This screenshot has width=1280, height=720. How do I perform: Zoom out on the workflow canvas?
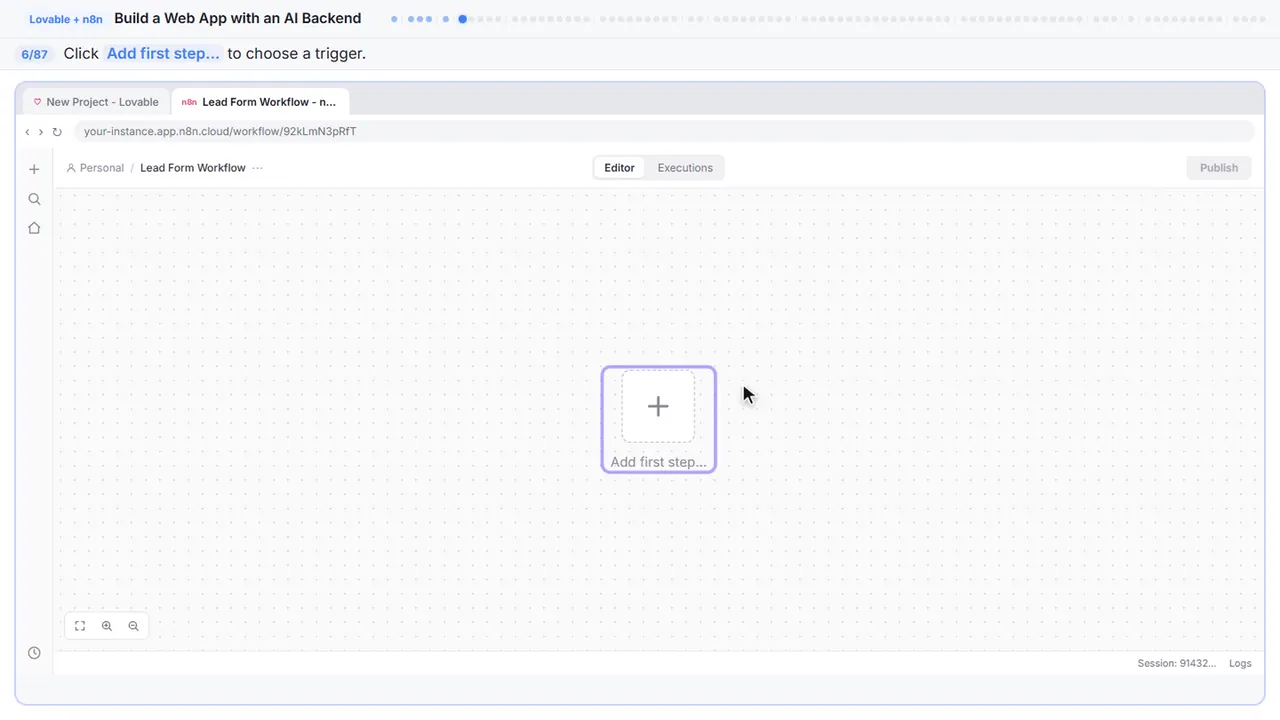click(134, 626)
